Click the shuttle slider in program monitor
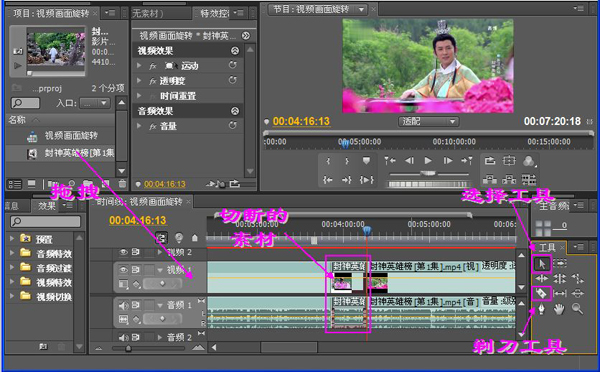 coord(429,174)
